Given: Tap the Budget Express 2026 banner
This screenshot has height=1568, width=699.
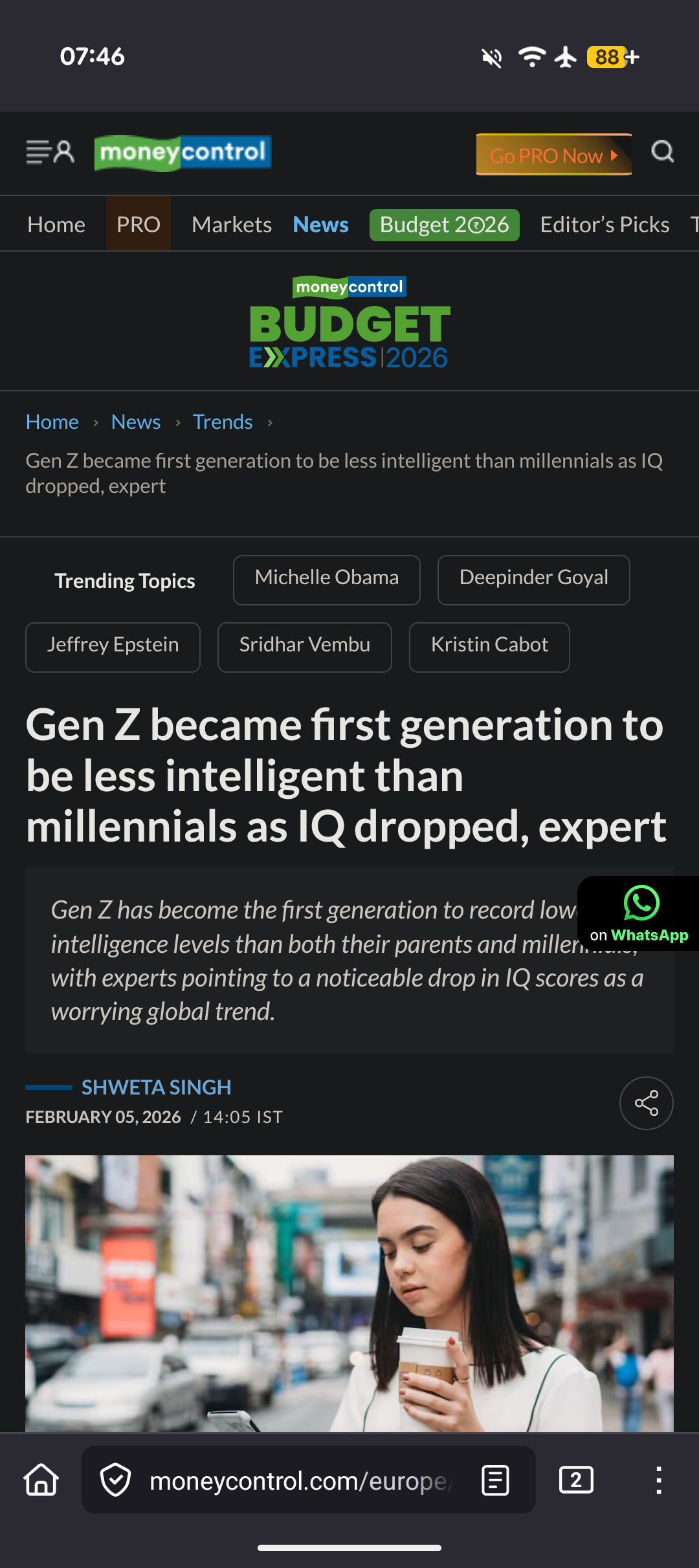Looking at the screenshot, I should pyautogui.click(x=349, y=323).
